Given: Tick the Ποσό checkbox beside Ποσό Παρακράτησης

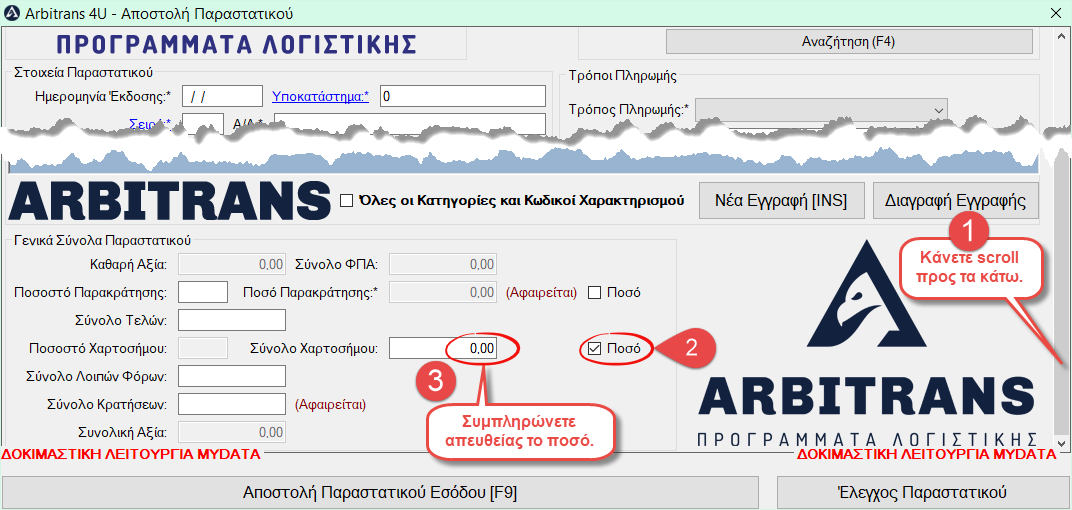Looking at the screenshot, I should (595, 292).
